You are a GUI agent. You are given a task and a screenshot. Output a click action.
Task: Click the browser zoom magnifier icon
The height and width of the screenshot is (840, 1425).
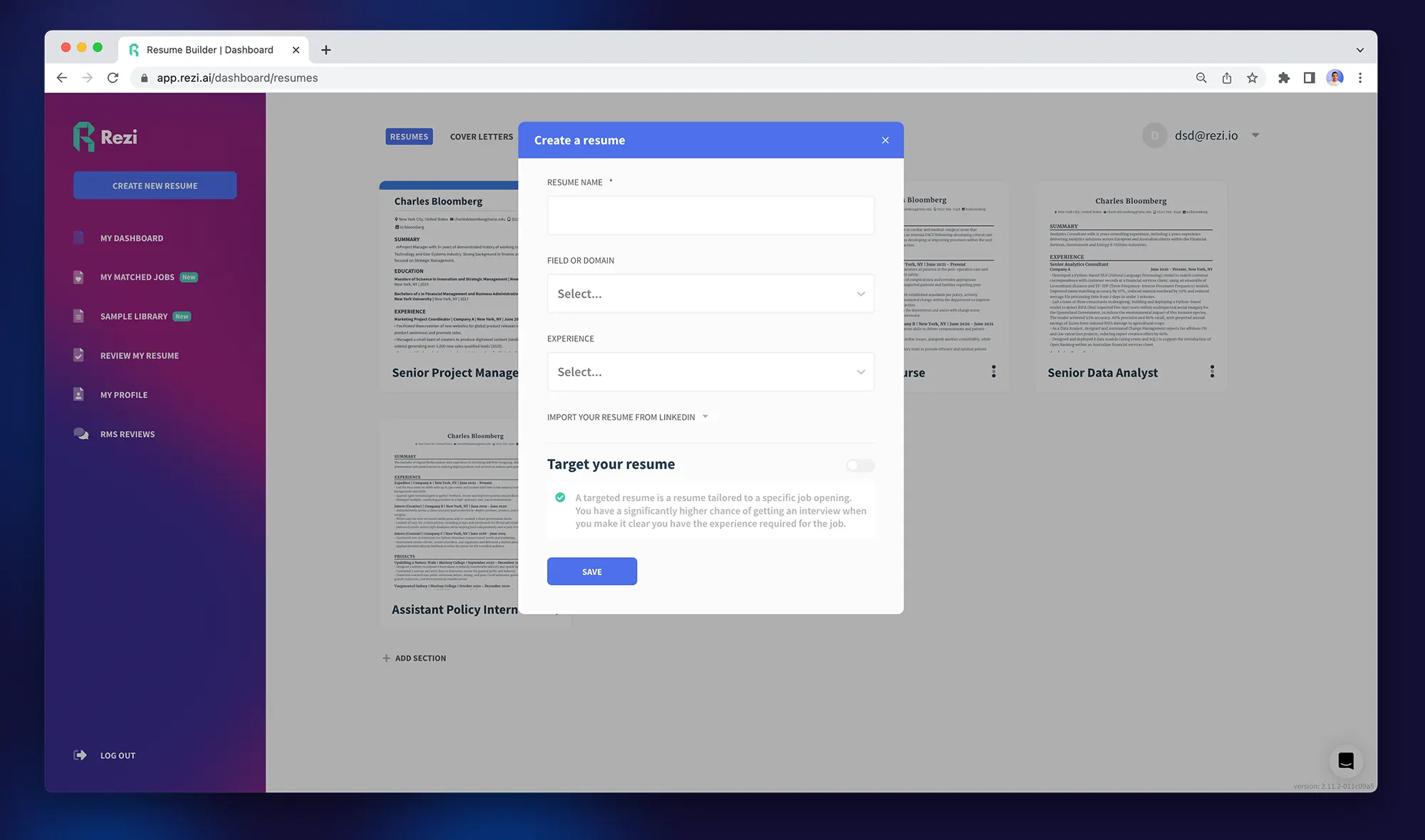[1201, 78]
